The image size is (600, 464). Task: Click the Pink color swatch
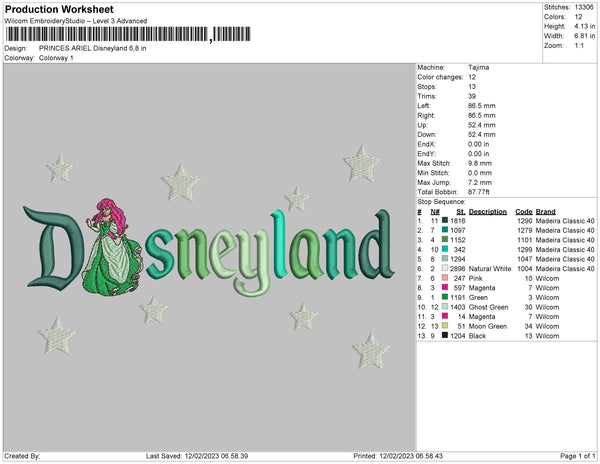click(445, 278)
